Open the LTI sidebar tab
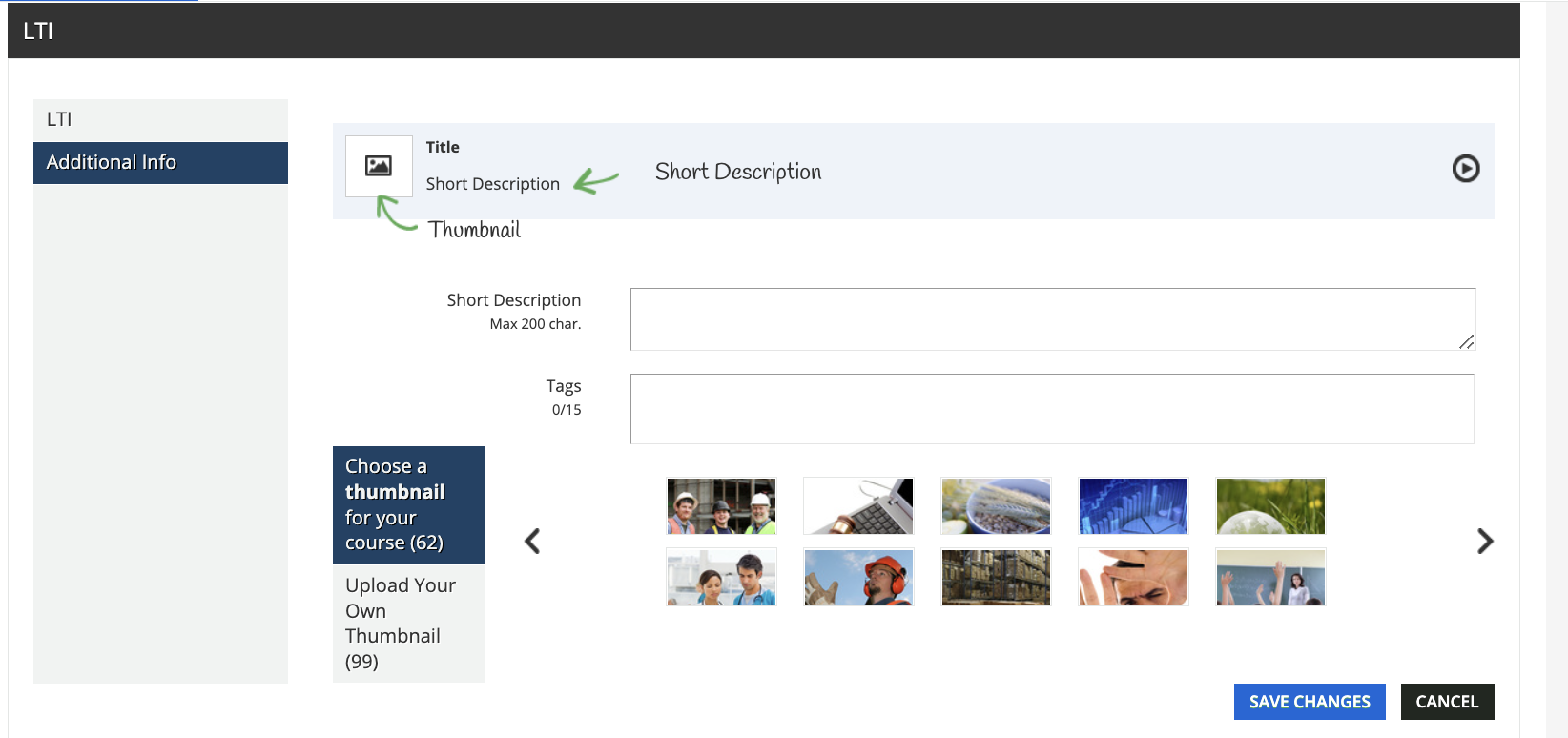Screen dimensions: 1568x738 pyautogui.click(x=160, y=119)
